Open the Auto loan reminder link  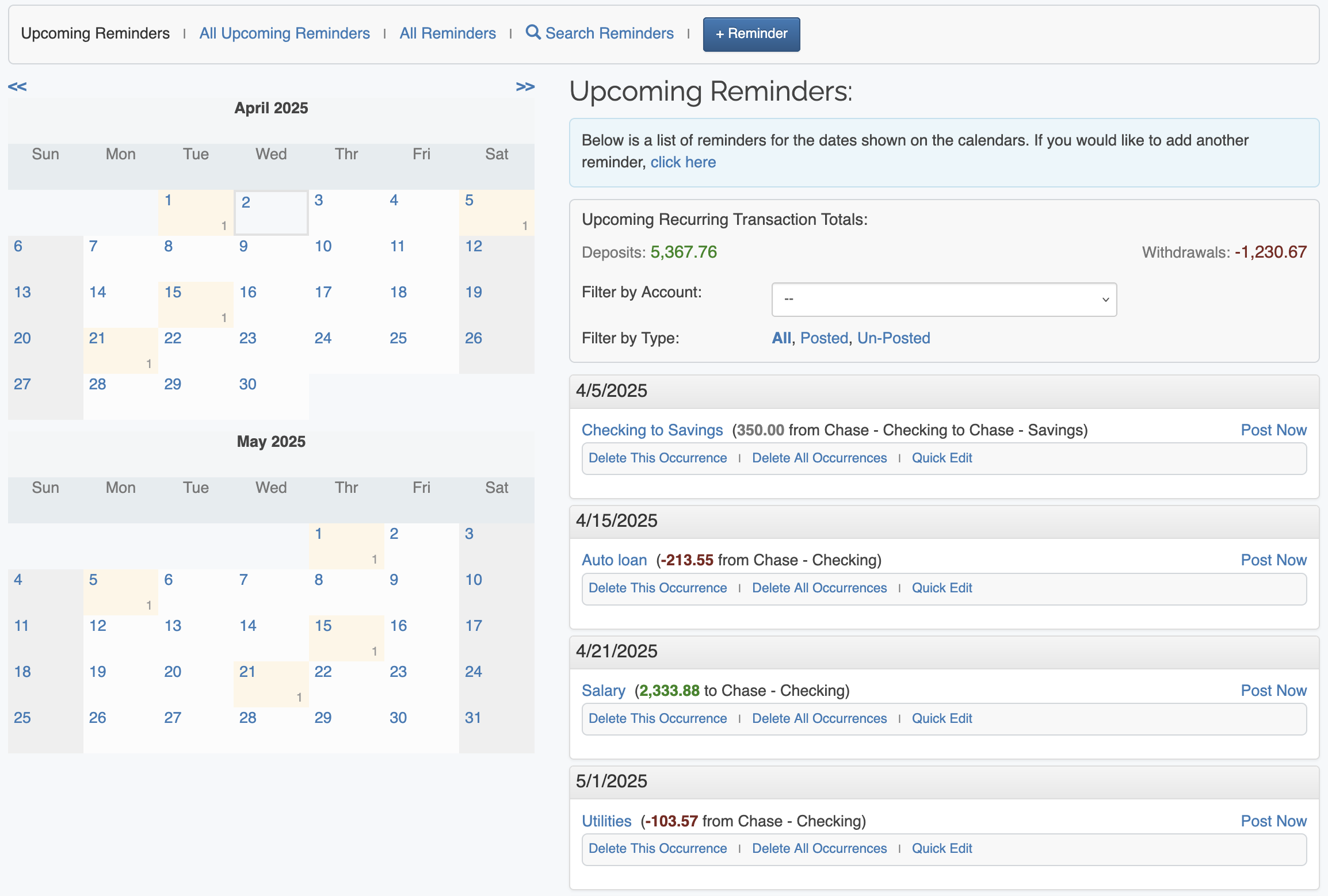point(614,560)
